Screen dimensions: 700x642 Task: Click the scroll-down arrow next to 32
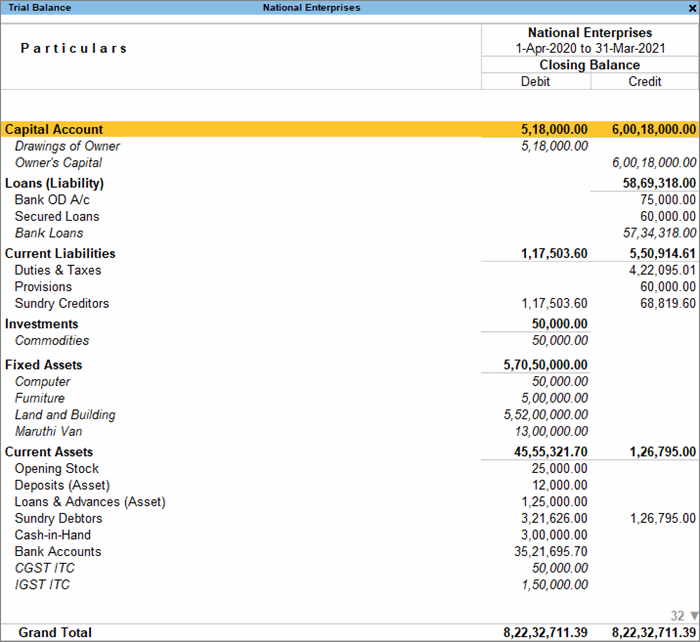coord(694,616)
